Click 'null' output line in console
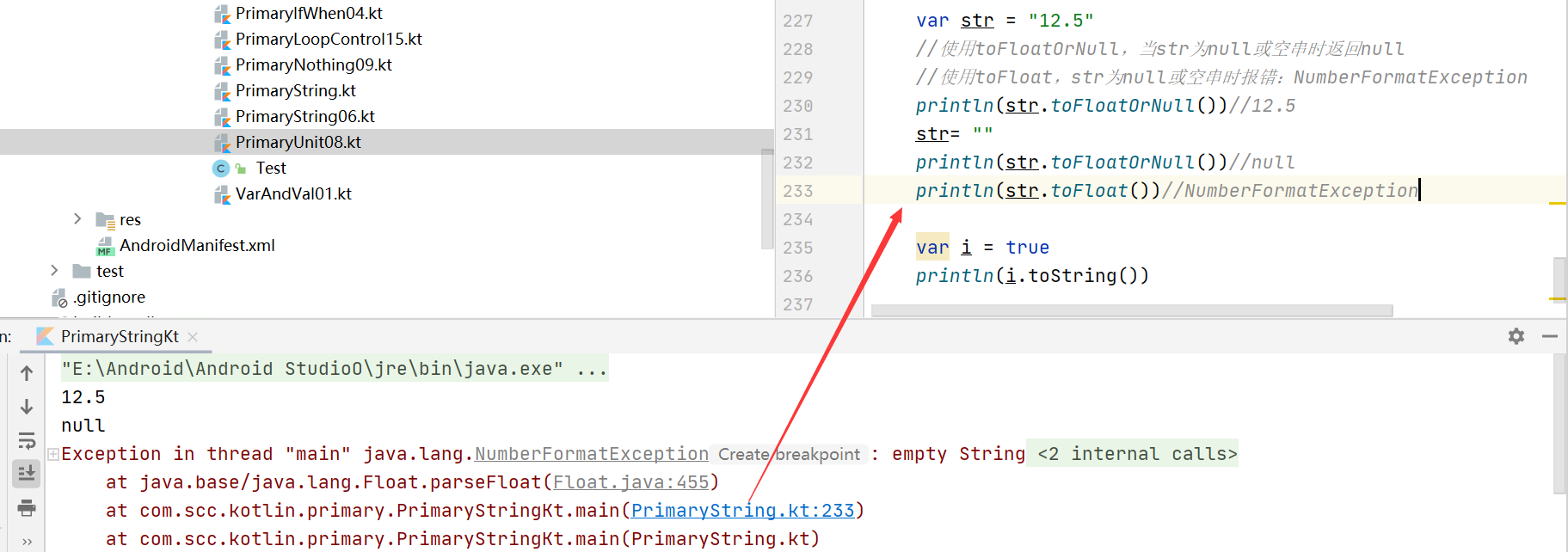 [83, 426]
